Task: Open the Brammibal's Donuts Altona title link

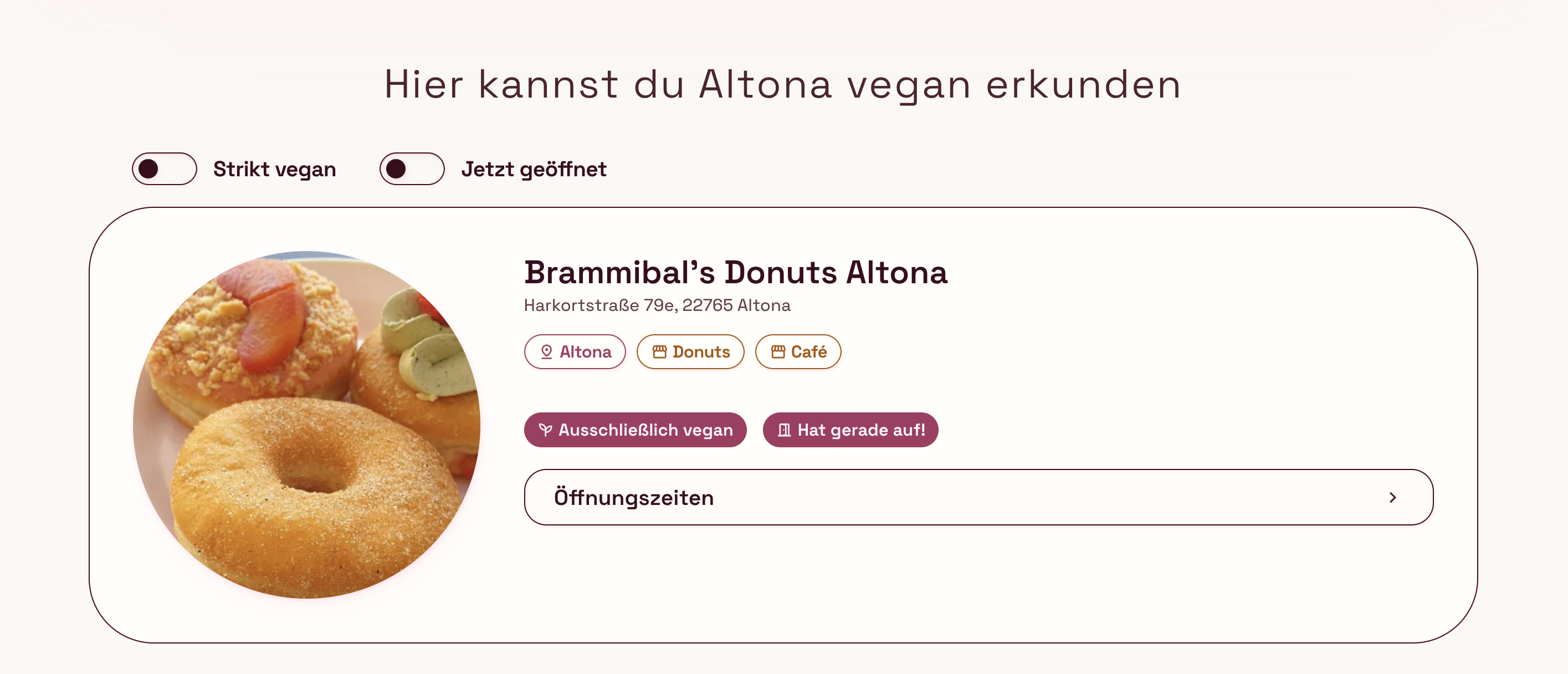Action: (x=735, y=272)
